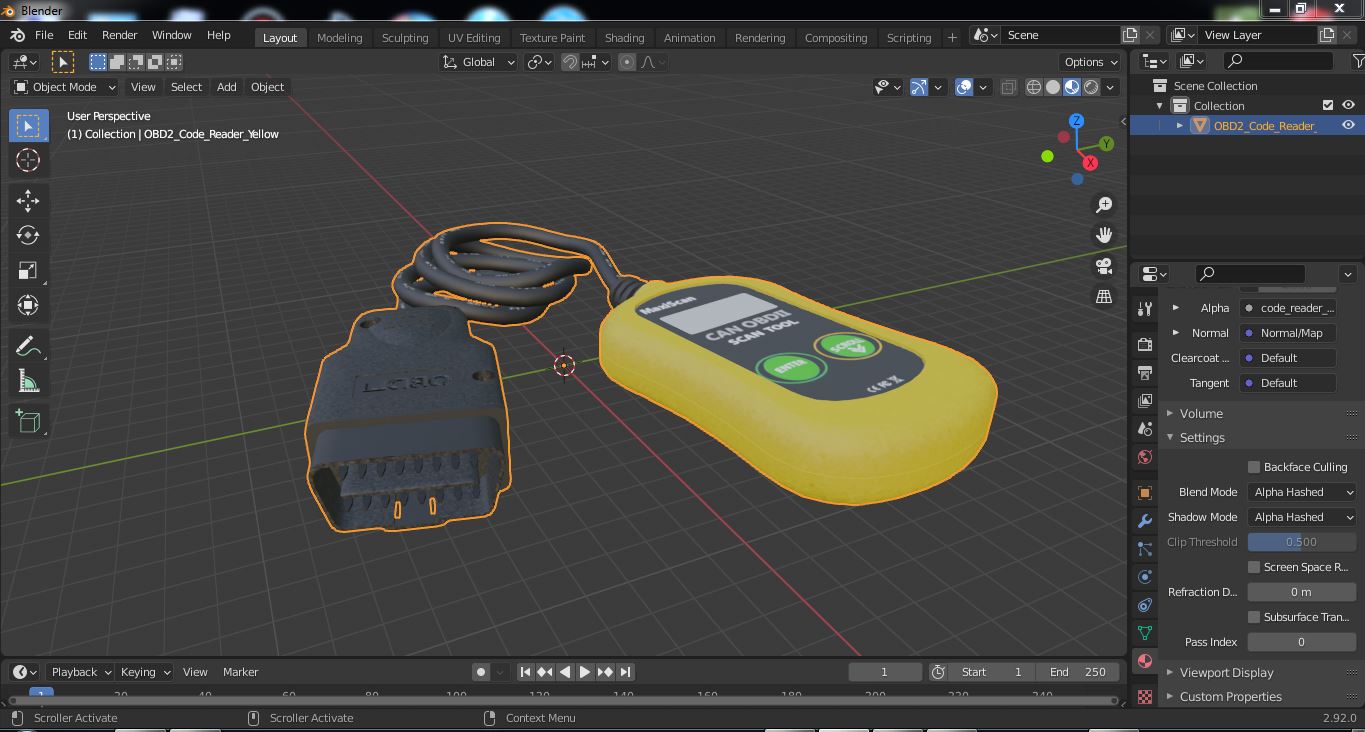
Task: Open the Shadow Mode Alpha Hashed dropdown
Action: tap(1301, 517)
